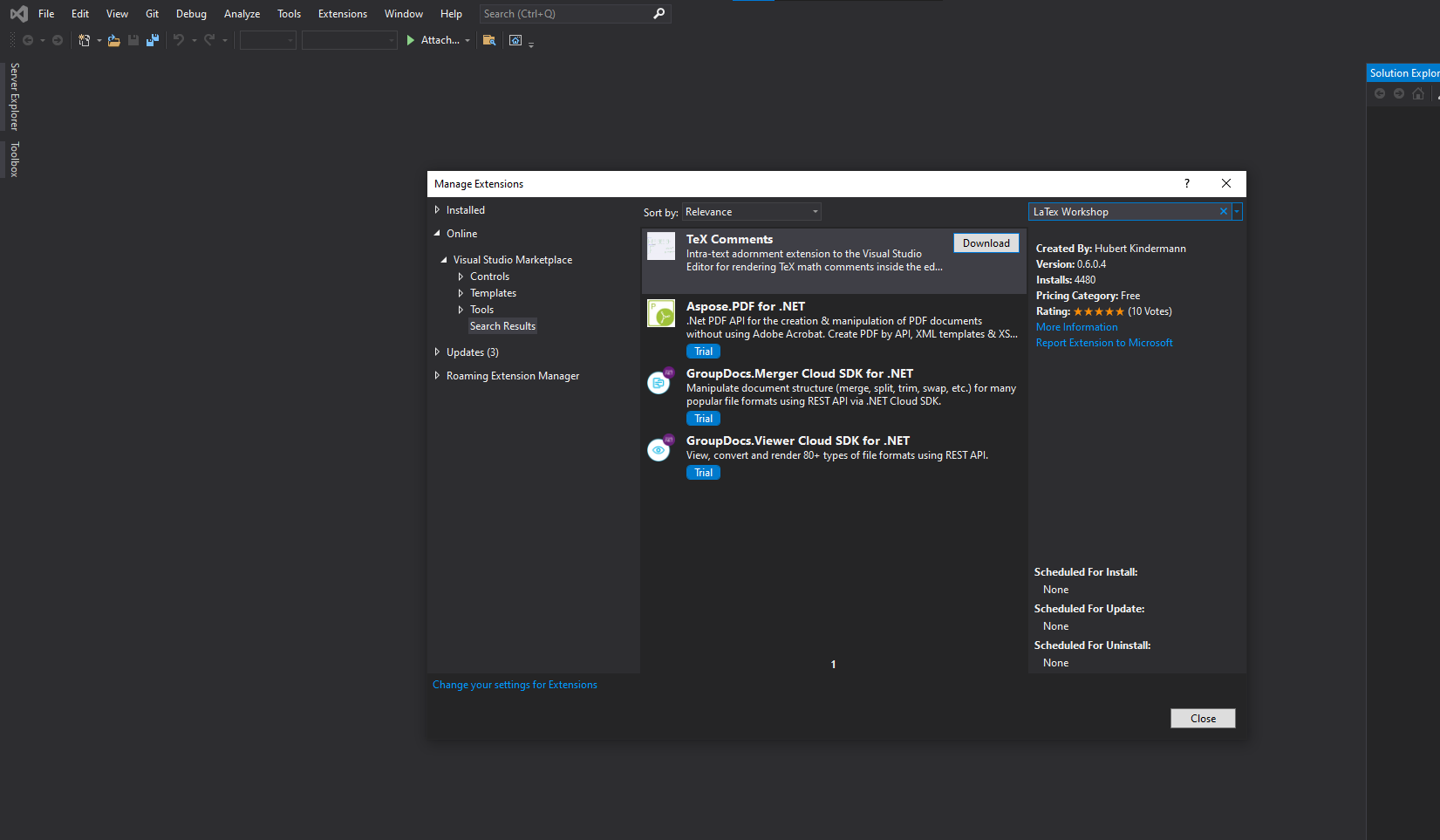Screen dimensions: 1440x840
Task: Expand the Updates (3) category
Action: [x=437, y=352]
